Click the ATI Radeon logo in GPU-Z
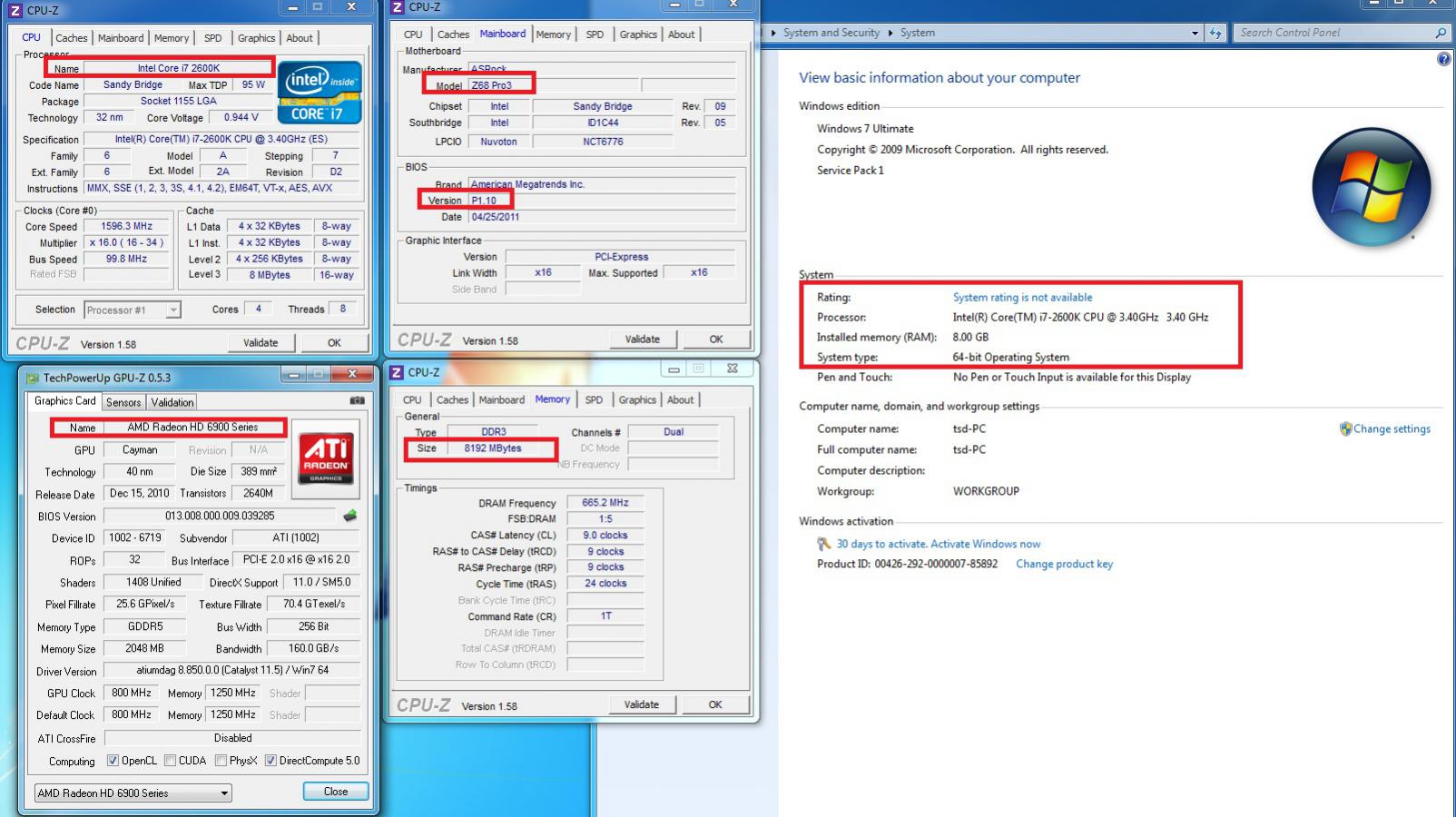This screenshot has width=1456, height=817. click(326, 458)
